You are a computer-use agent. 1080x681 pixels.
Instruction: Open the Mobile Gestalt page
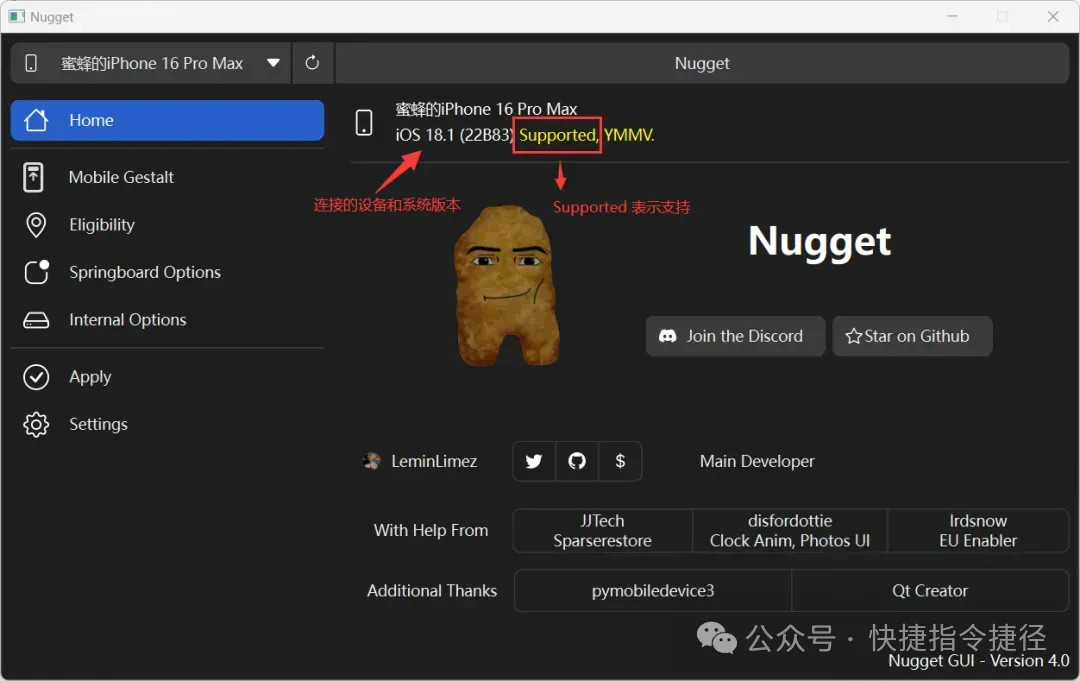167,177
